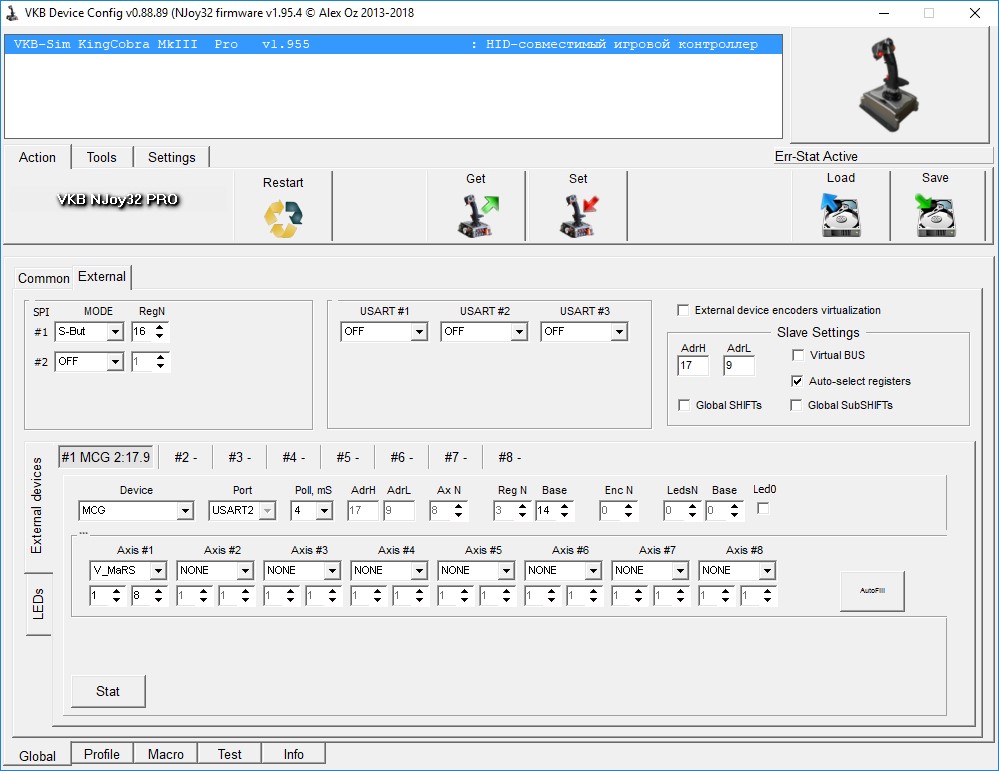Click the AutoFill button

coord(872,591)
